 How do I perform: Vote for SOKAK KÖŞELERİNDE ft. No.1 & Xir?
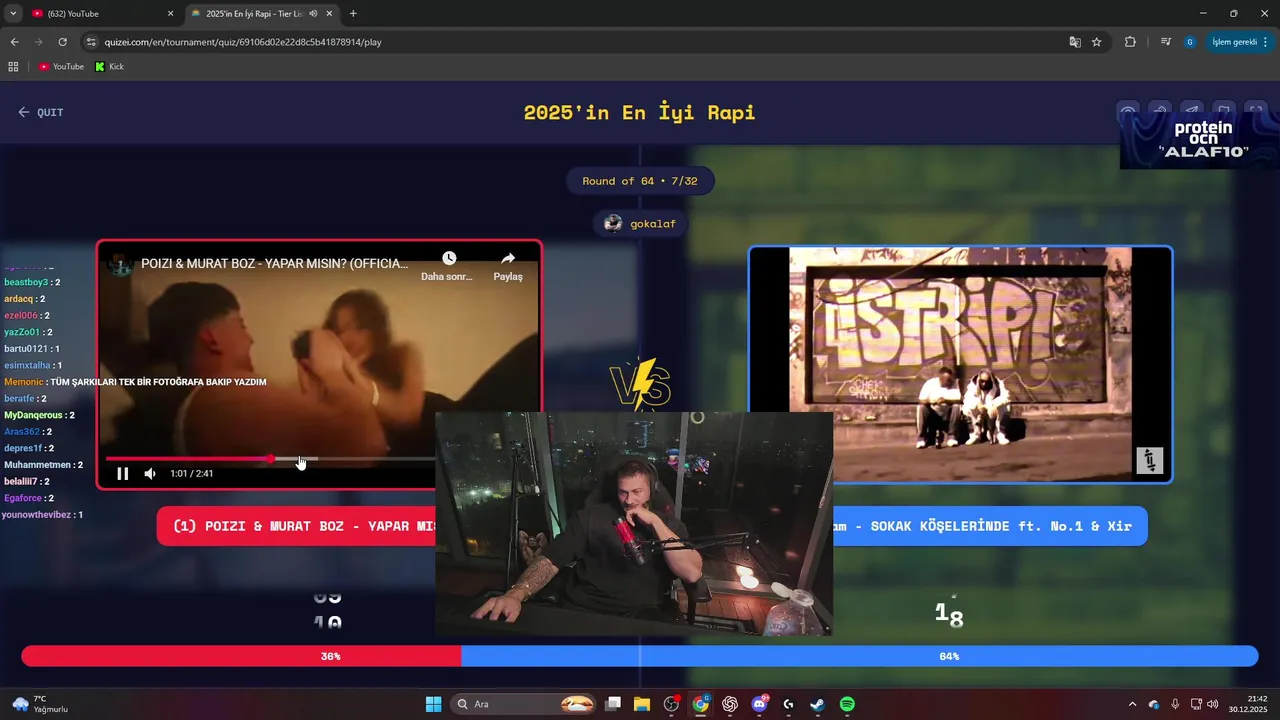tap(990, 526)
